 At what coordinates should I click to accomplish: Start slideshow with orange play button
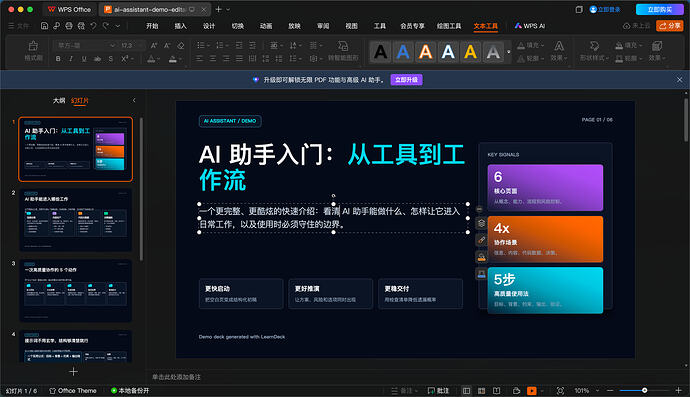pyautogui.click(x=532, y=390)
